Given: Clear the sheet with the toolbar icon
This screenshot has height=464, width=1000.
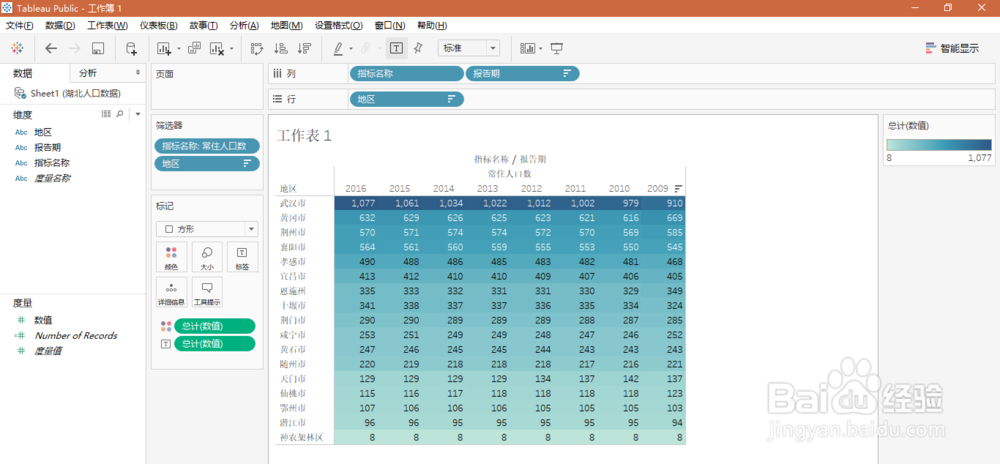Looking at the screenshot, I should tap(217, 48).
